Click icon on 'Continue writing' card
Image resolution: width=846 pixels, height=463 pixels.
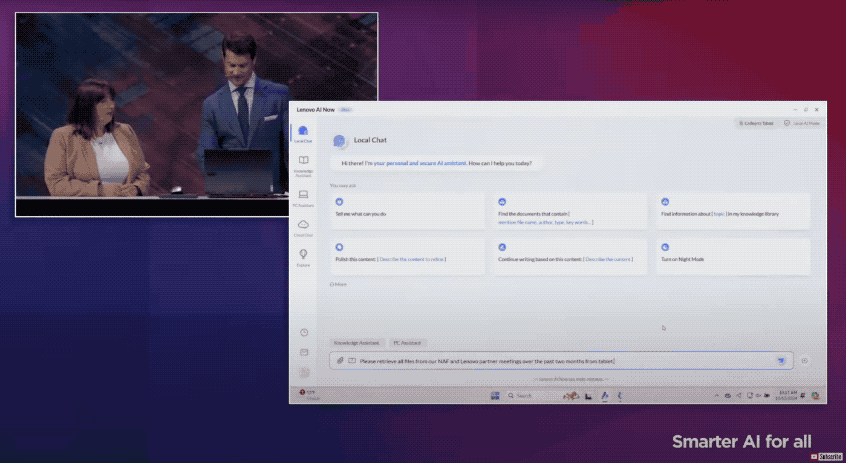502,247
